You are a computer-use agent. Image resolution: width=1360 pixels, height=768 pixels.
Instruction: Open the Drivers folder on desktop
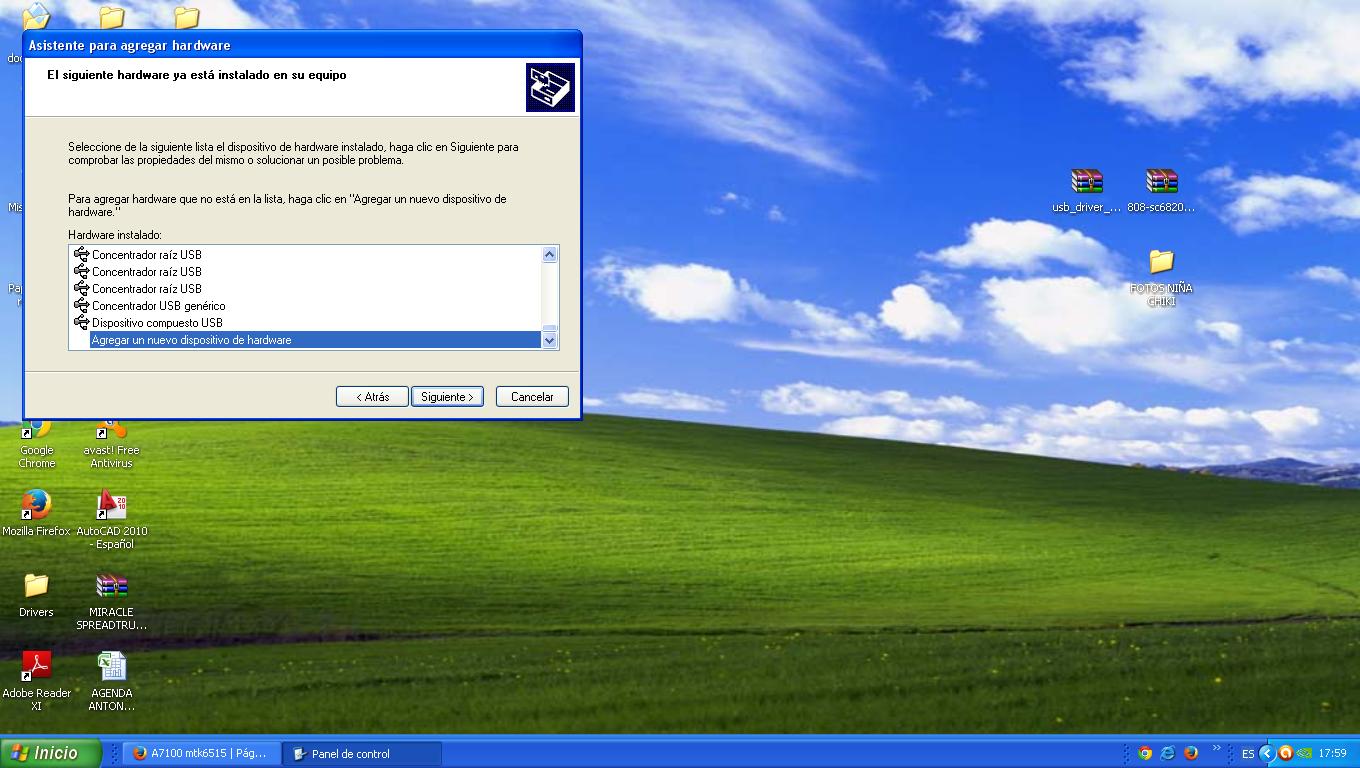pyautogui.click(x=36, y=594)
